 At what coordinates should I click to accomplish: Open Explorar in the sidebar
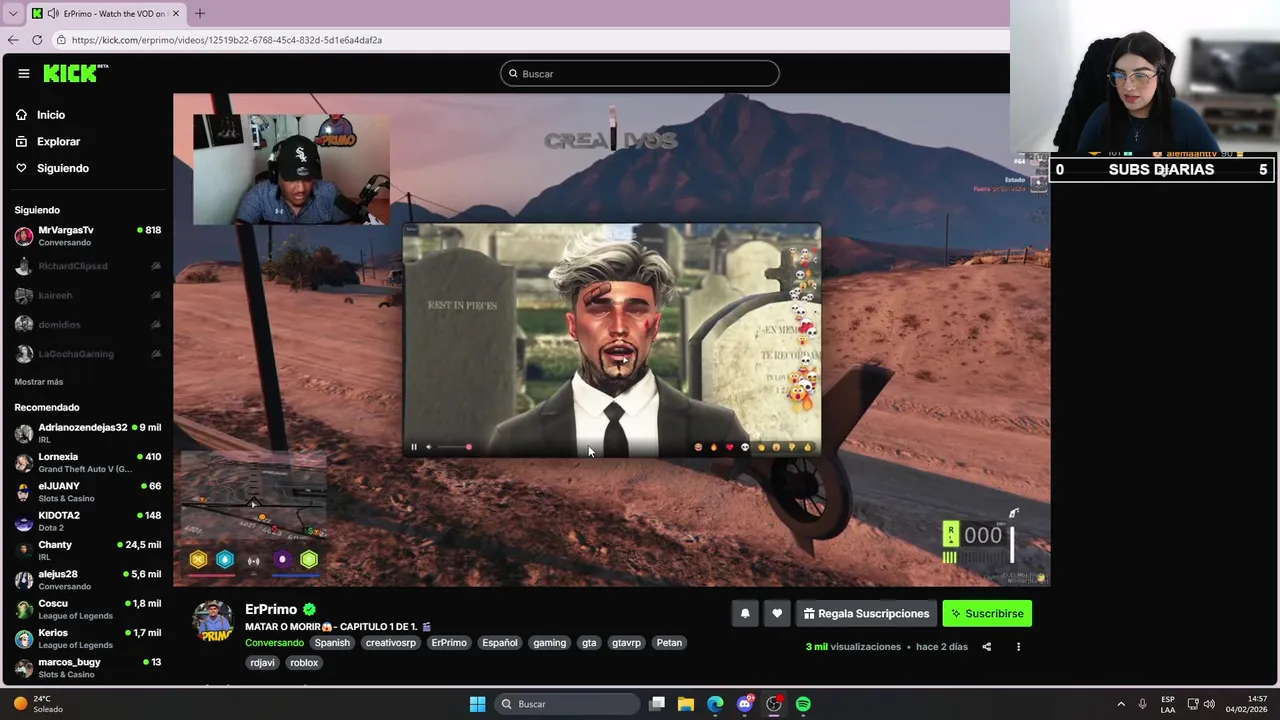(58, 142)
